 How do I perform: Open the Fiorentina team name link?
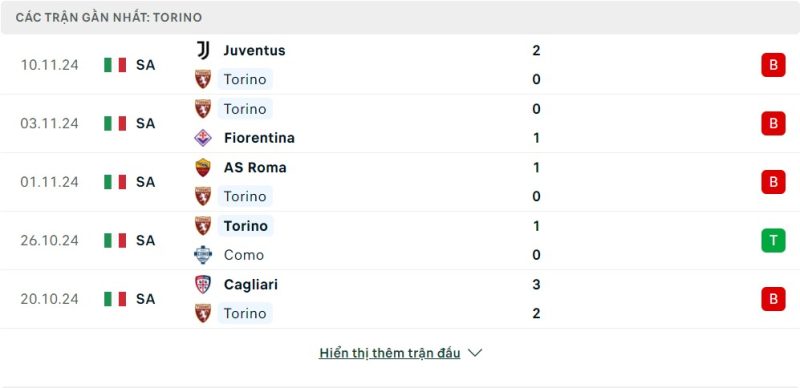click(259, 138)
